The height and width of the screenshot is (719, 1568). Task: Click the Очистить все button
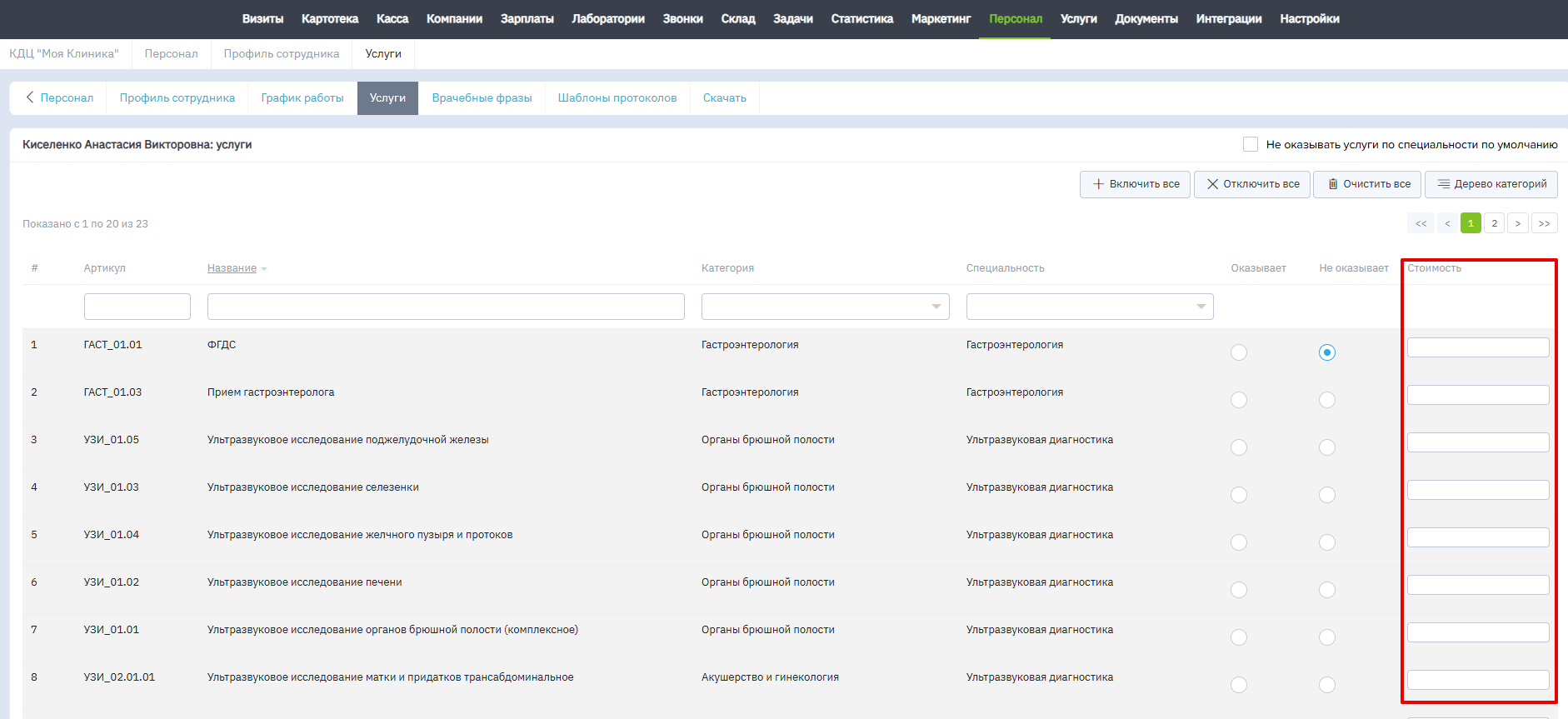pyautogui.click(x=1368, y=184)
